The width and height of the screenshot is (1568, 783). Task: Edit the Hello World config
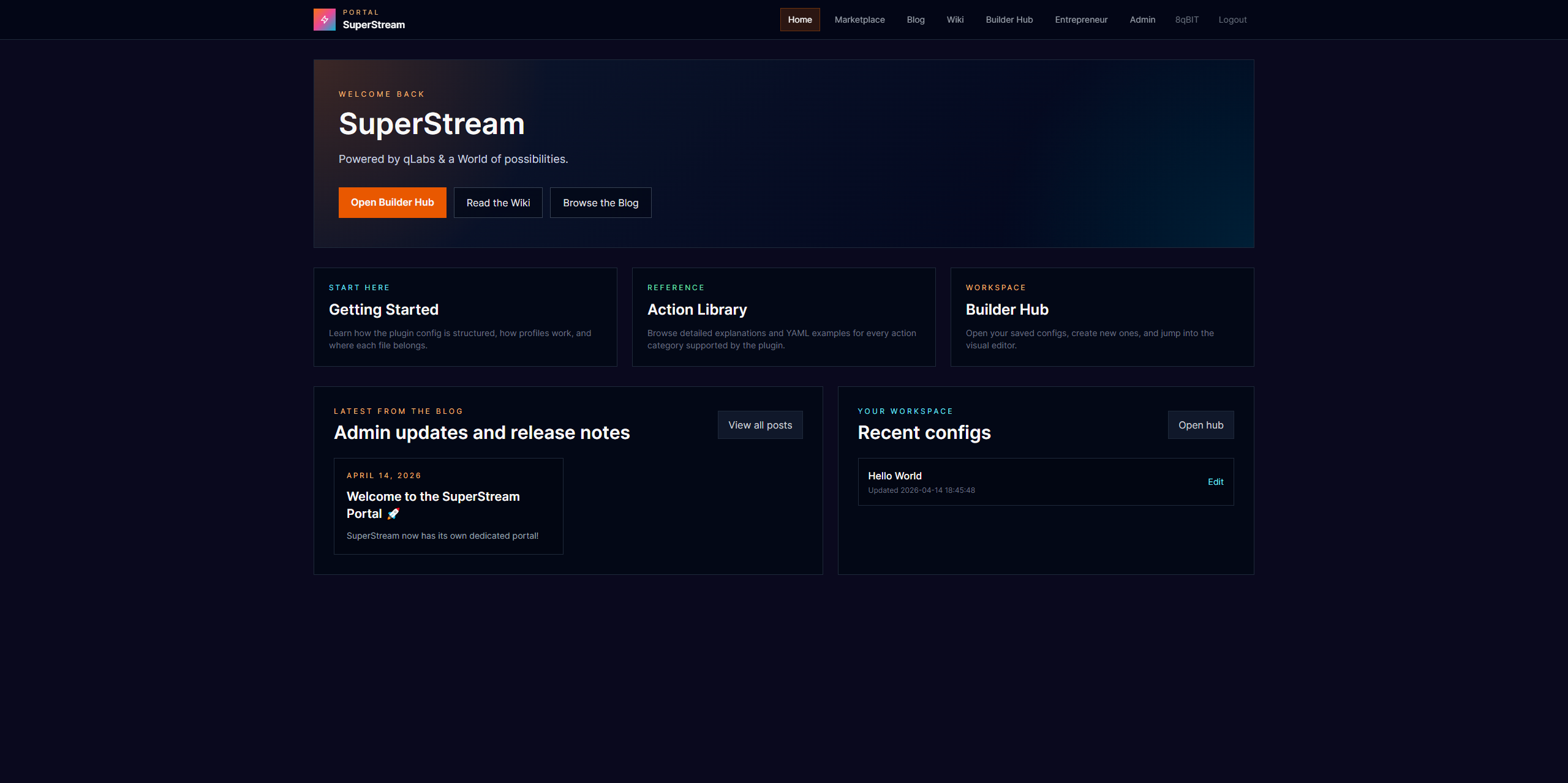click(x=1215, y=482)
